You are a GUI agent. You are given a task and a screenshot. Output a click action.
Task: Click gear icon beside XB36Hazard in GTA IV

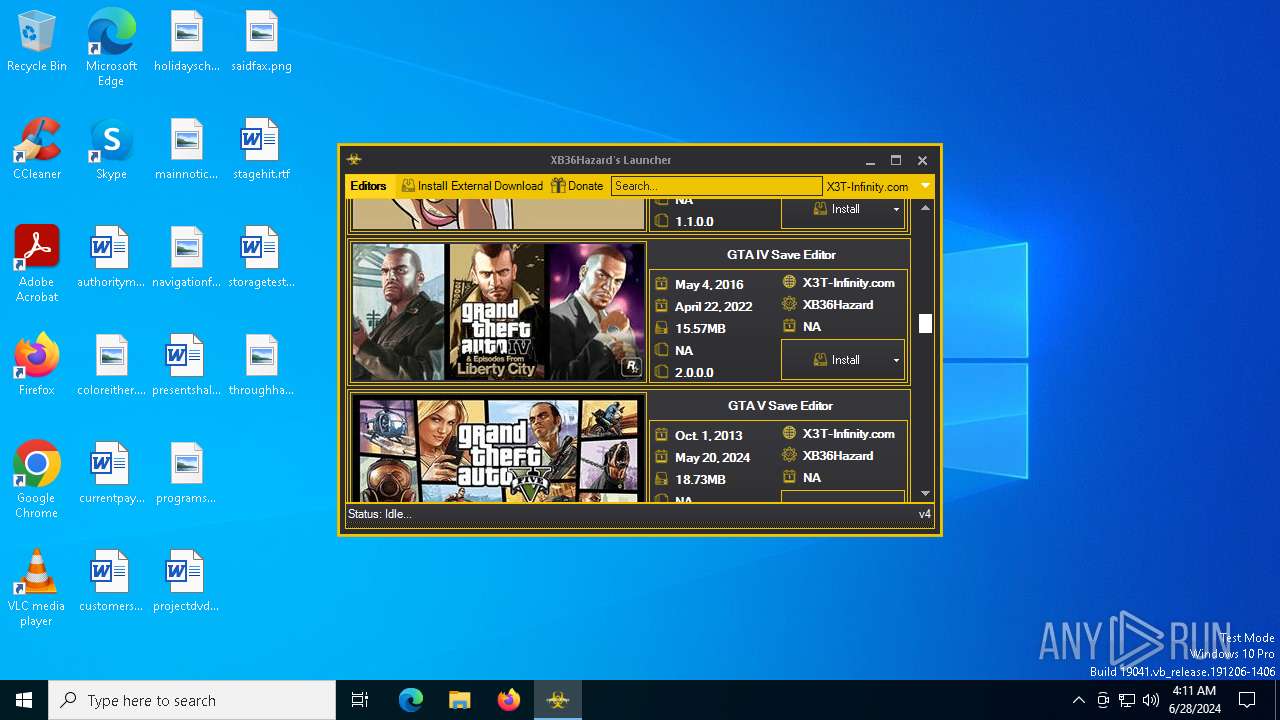point(789,304)
